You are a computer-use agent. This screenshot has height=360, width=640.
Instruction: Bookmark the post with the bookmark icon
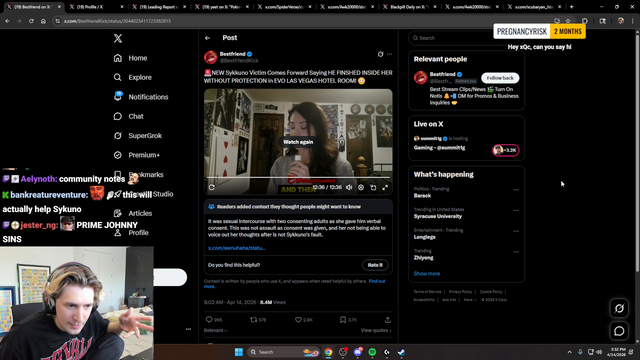coord(343,320)
